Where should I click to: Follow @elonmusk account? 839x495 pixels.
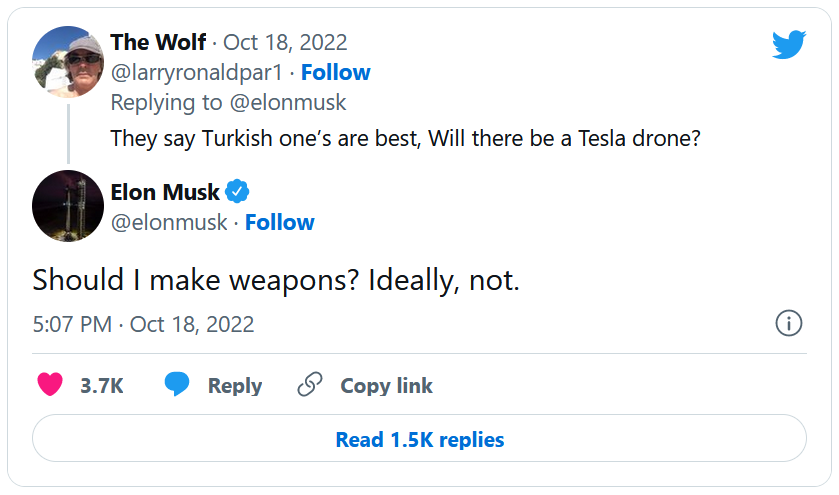click(x=280, y=222)
